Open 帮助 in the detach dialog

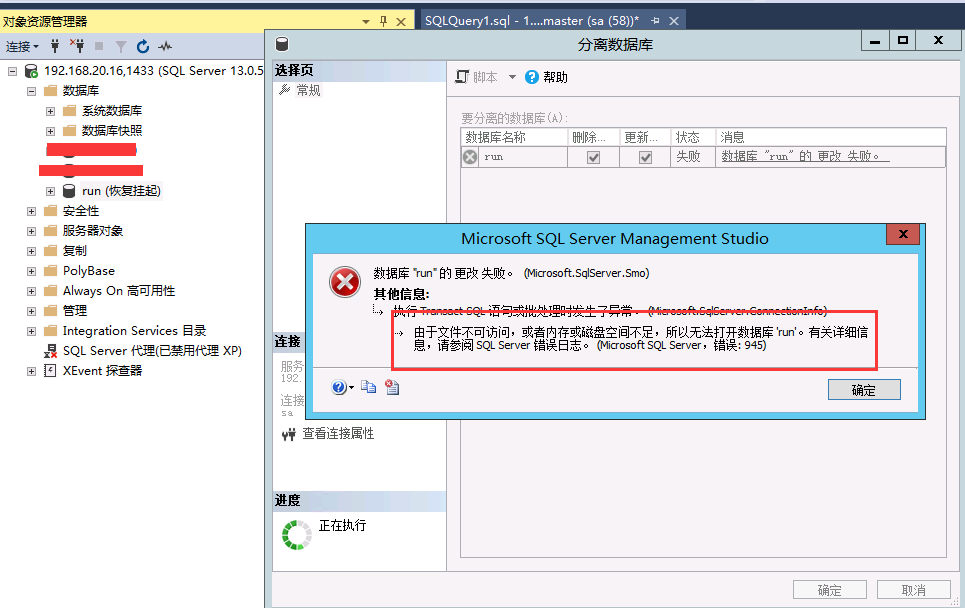547,77
